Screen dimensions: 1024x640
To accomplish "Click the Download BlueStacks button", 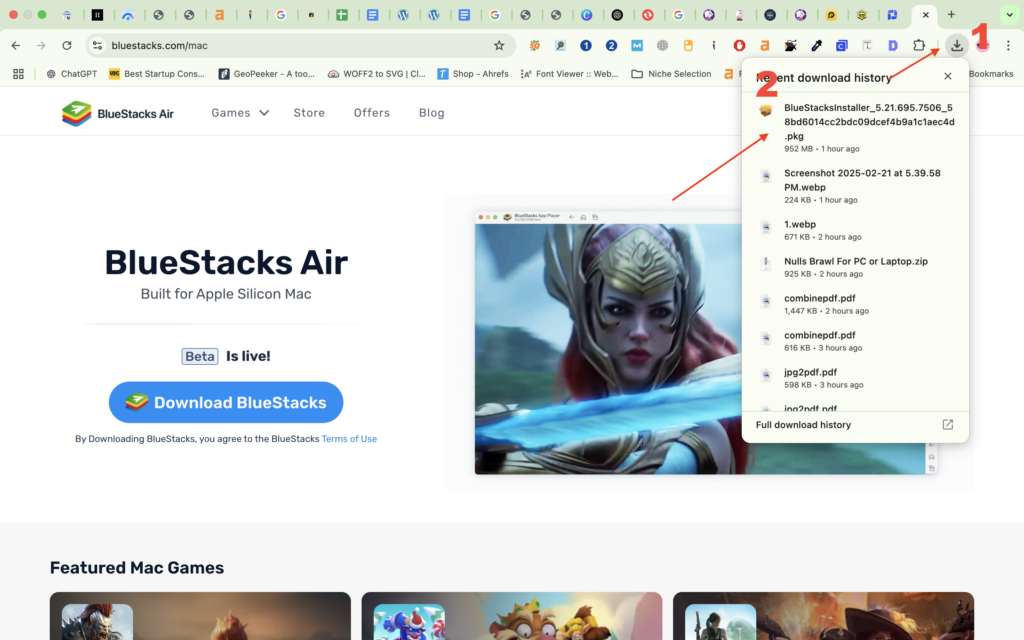I will coord(226,402).
